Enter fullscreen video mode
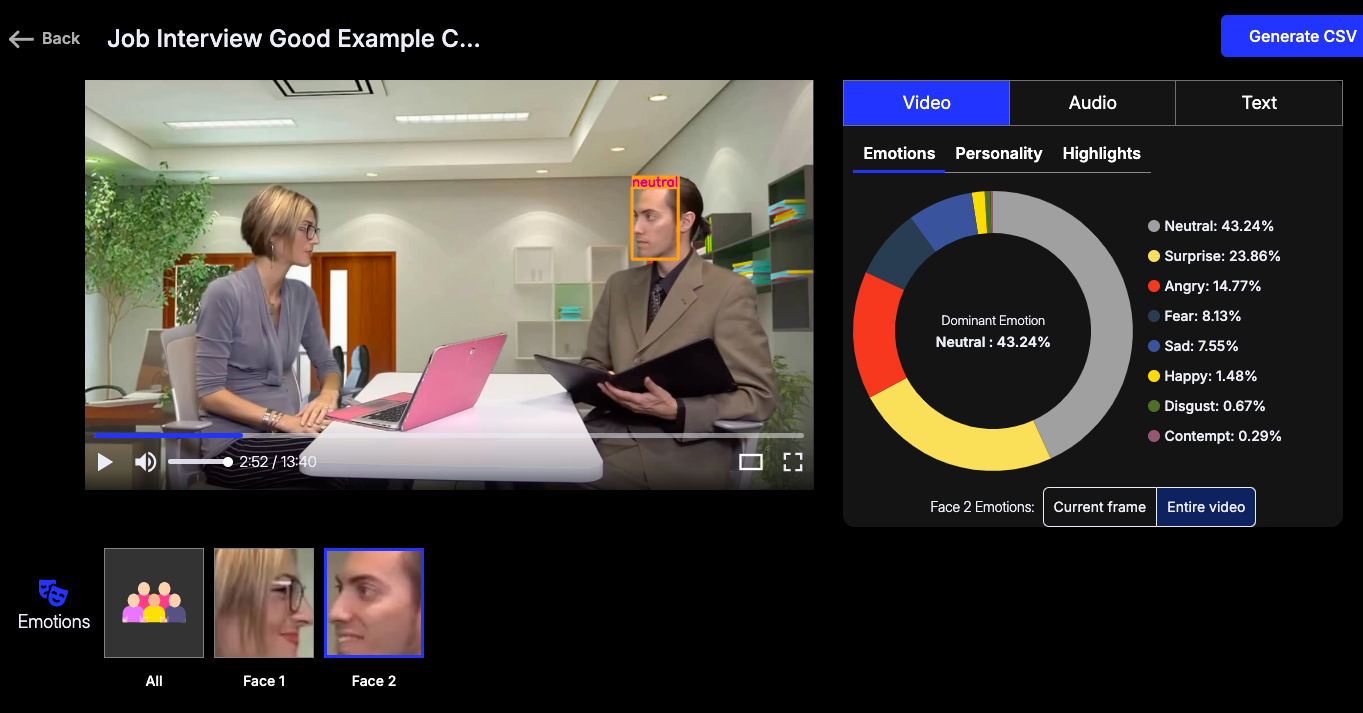Screen dimensions: 1363x713 coord(792,462)
